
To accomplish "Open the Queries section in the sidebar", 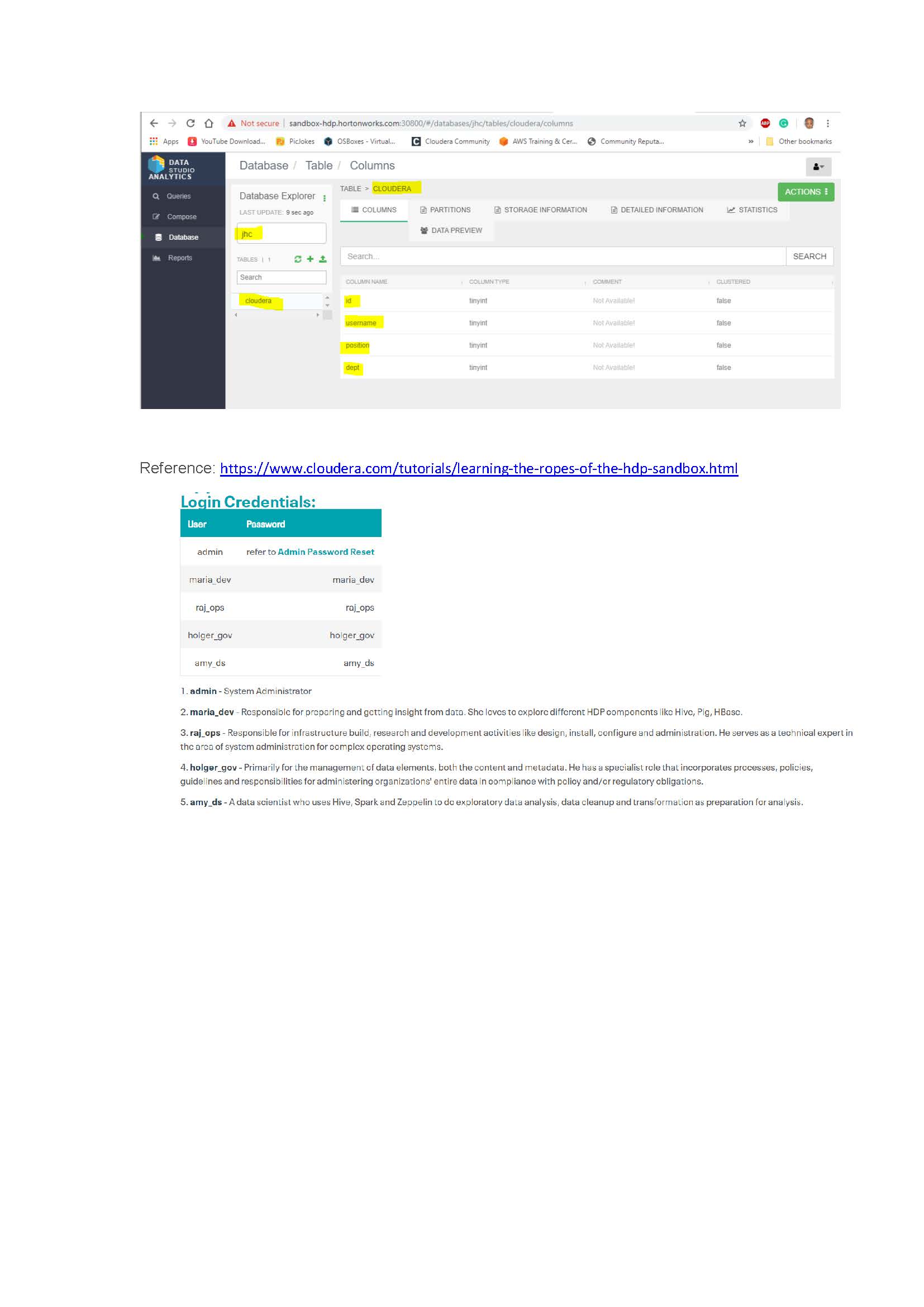I will tap(178, 196).
